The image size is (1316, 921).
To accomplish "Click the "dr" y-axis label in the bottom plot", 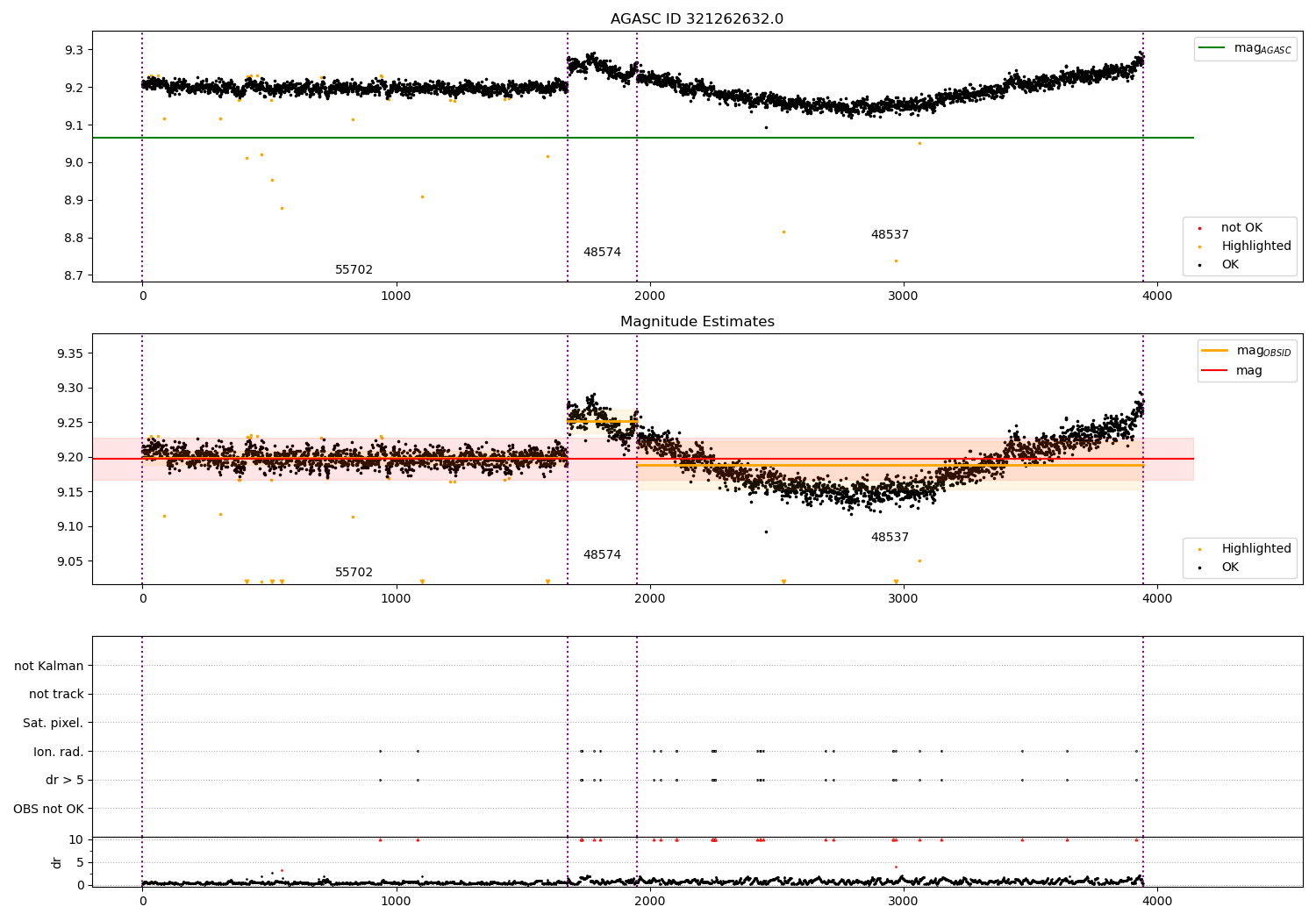I will (x=57, y=862).
